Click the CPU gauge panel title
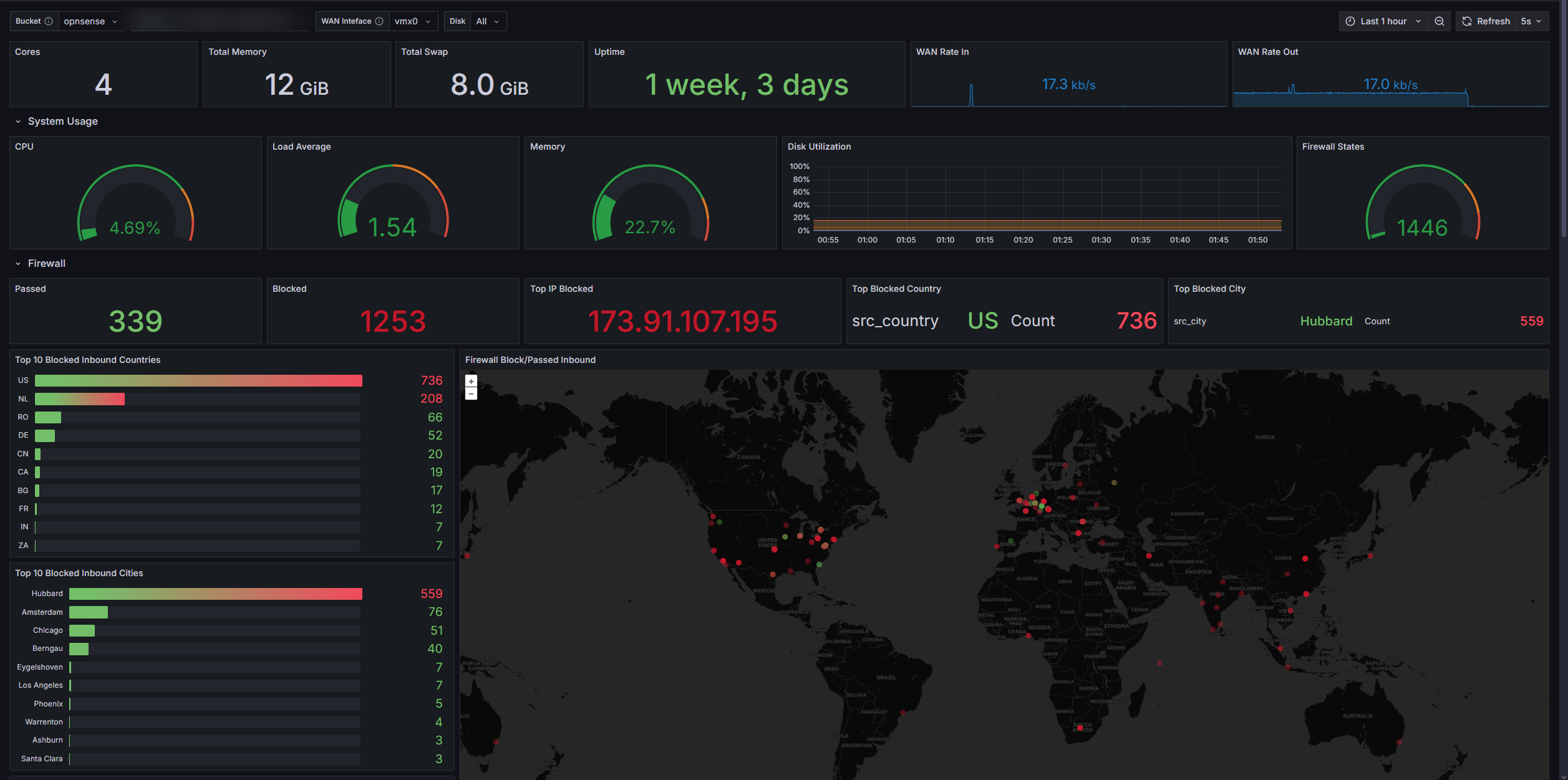1568x780 pixels. (24, 147)
